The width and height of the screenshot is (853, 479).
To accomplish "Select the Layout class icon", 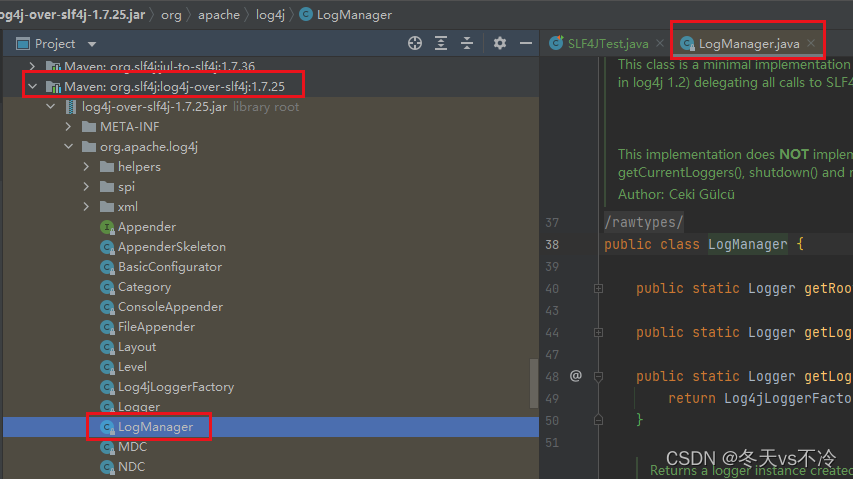I will click(x=107, y=347).
